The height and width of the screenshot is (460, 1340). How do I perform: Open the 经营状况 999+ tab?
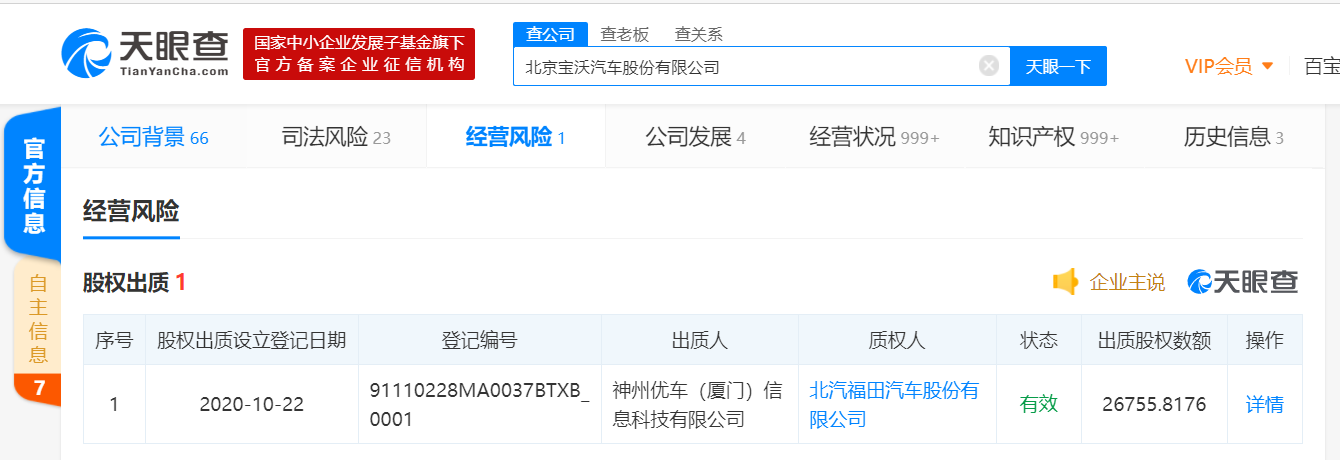[874, 137]
